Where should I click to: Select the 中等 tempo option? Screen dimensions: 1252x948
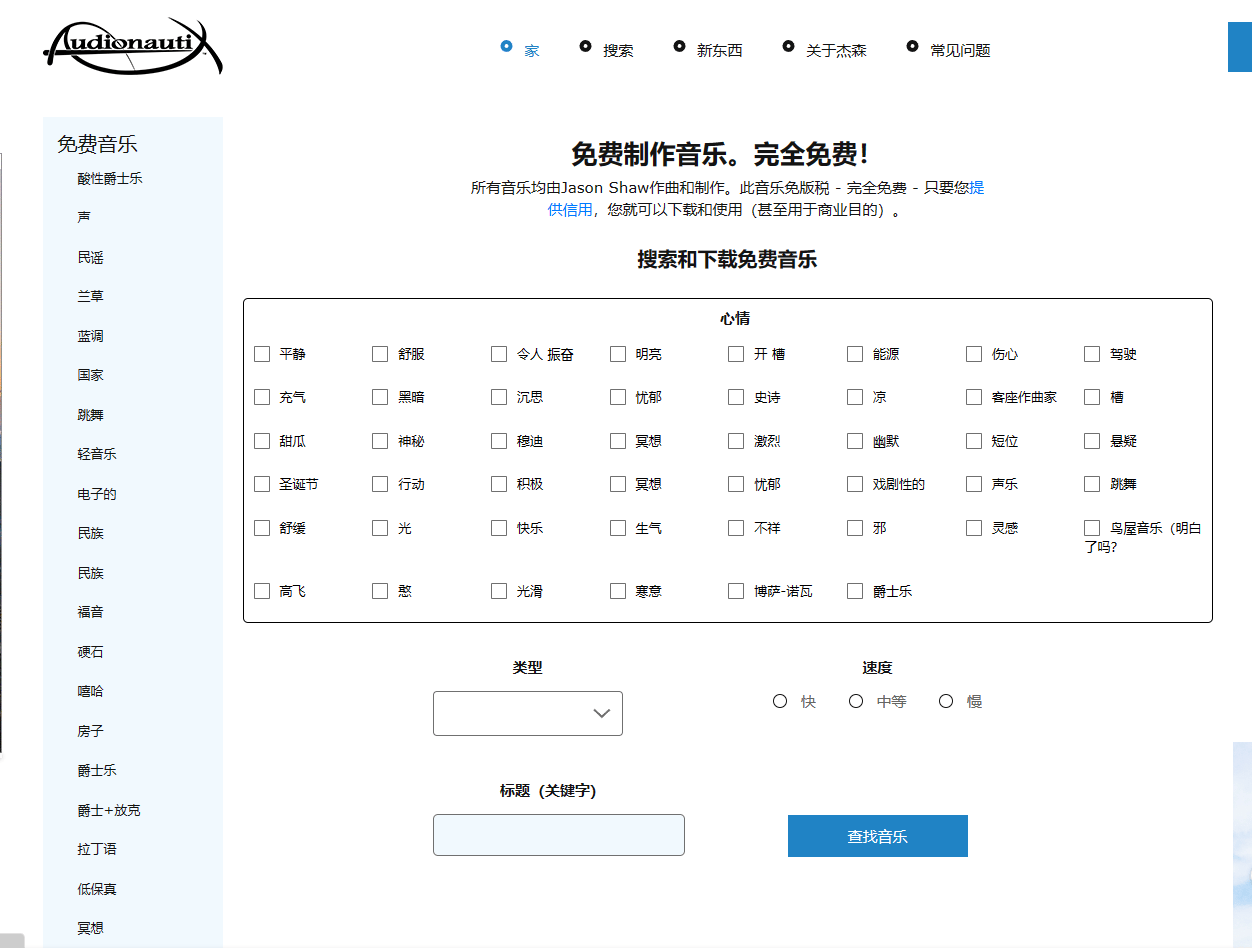[856, 701]
